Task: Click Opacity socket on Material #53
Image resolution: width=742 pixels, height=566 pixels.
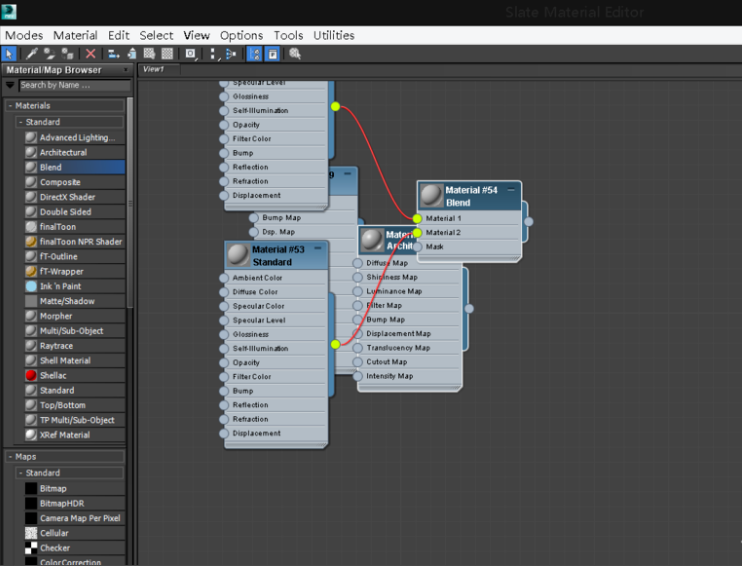Action: point(224,363)
